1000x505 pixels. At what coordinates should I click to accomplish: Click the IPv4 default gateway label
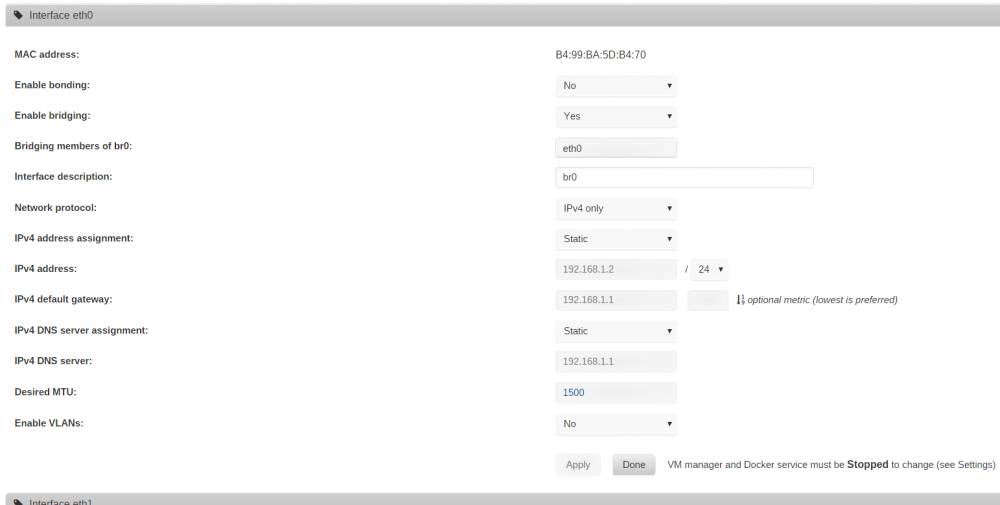pos(63,300)
